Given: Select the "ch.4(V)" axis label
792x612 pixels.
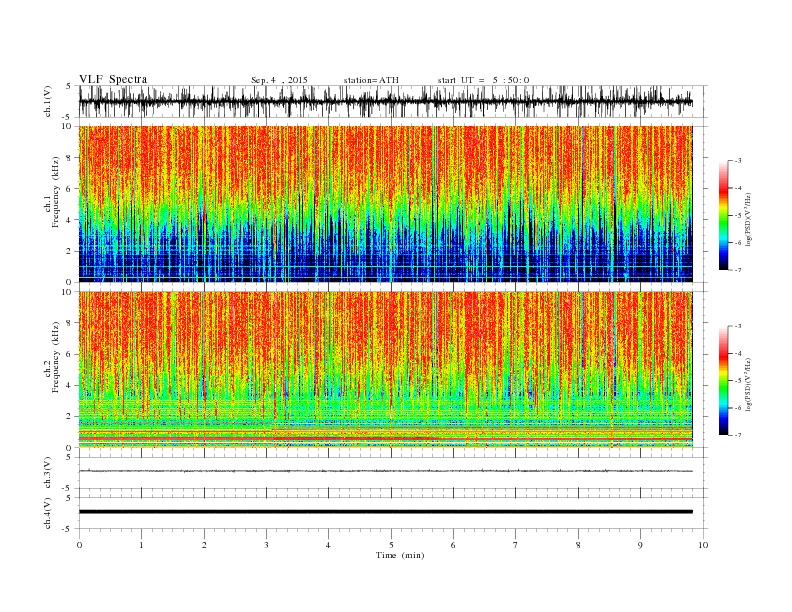Looking at the screenshot, I should [x=48, y=514].
